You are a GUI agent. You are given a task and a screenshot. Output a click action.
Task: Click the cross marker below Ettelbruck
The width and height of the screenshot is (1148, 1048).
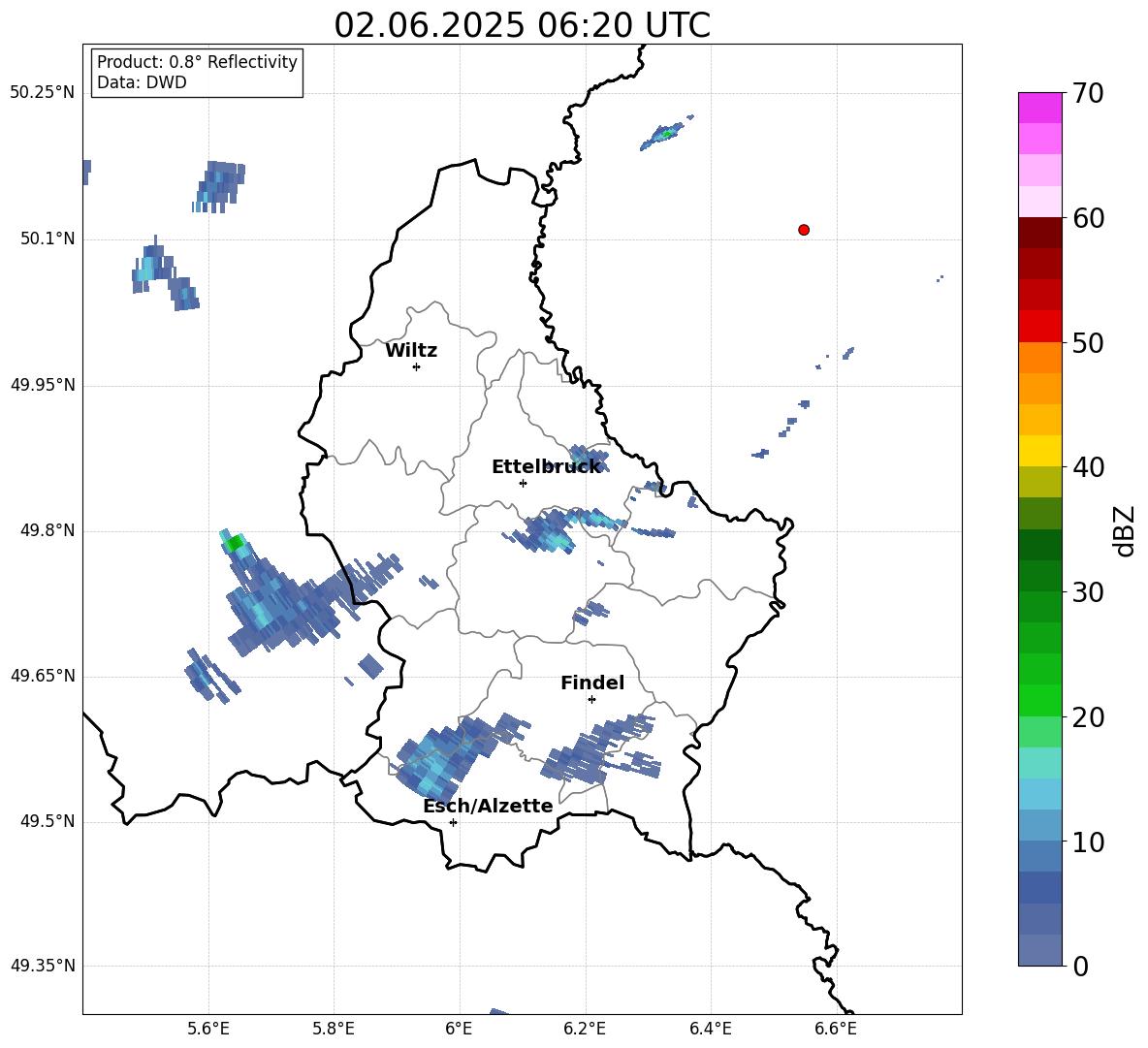click(522, 483)
